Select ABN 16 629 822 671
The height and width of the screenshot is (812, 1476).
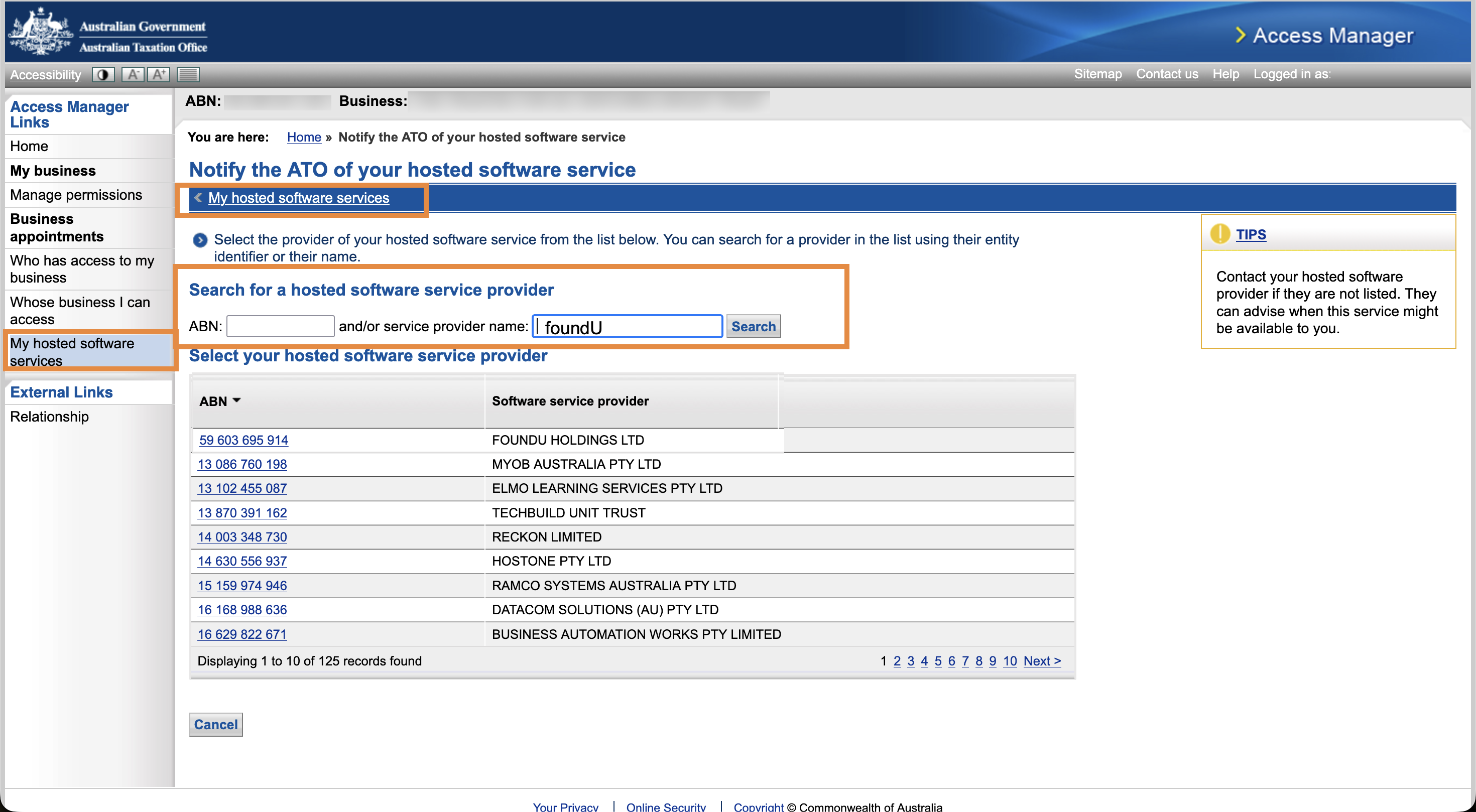[242, 634]
